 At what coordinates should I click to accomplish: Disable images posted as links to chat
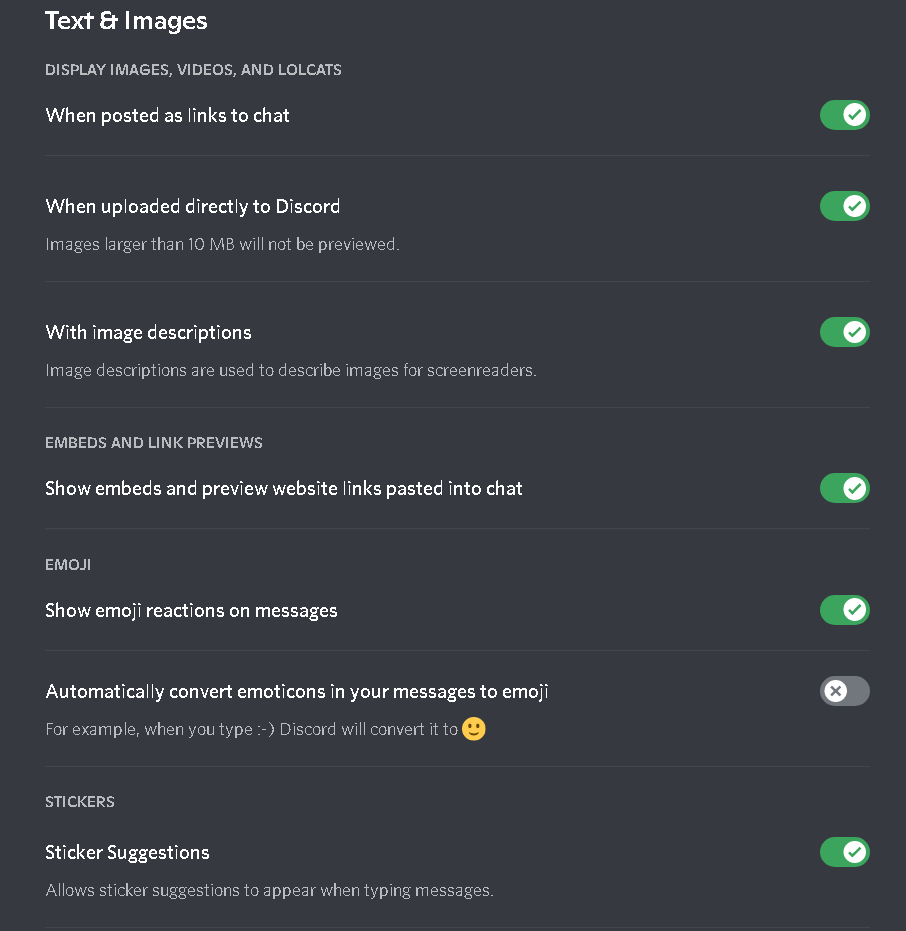(x=845, y=115)
